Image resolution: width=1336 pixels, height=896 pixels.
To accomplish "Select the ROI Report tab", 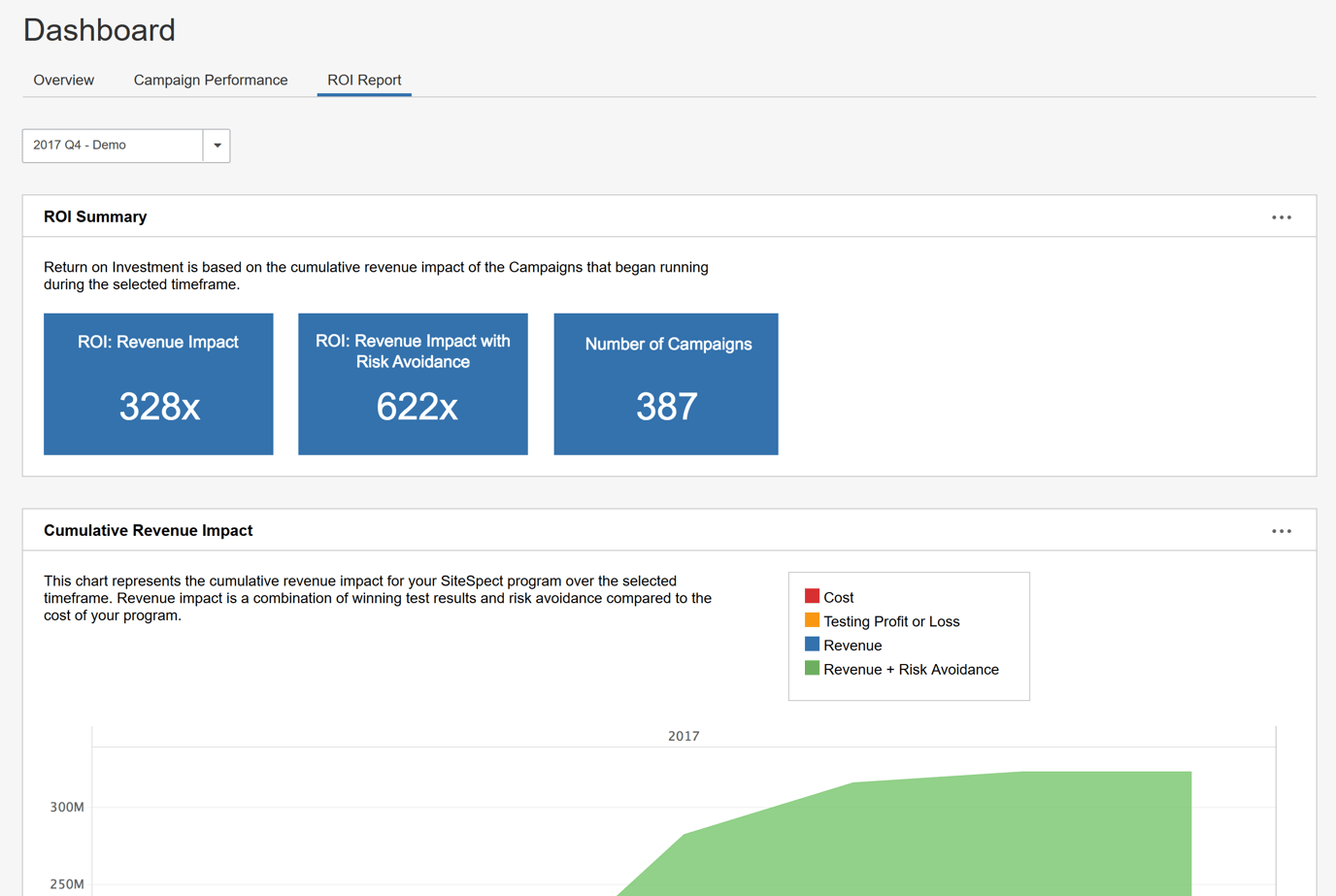I will click(364, 81).
